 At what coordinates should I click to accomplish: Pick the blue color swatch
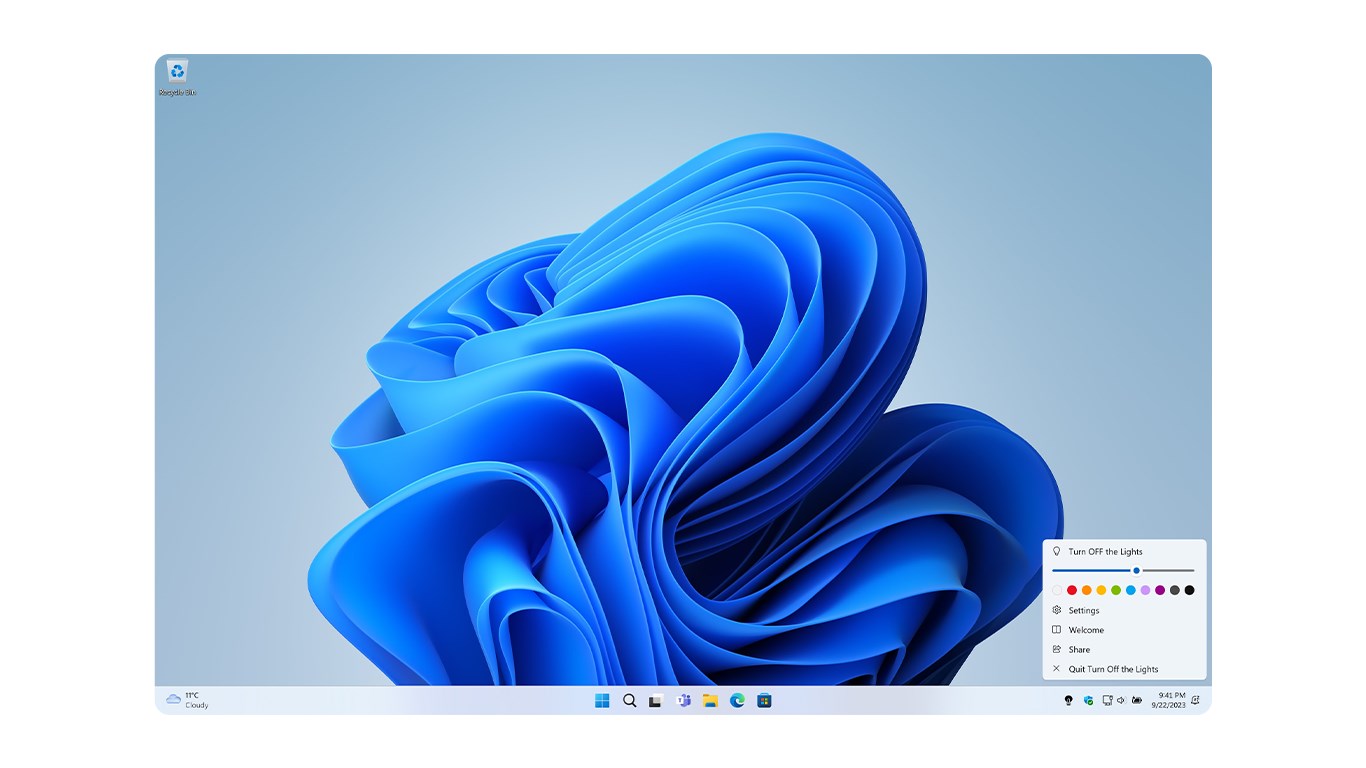(x=1131, y=590)
